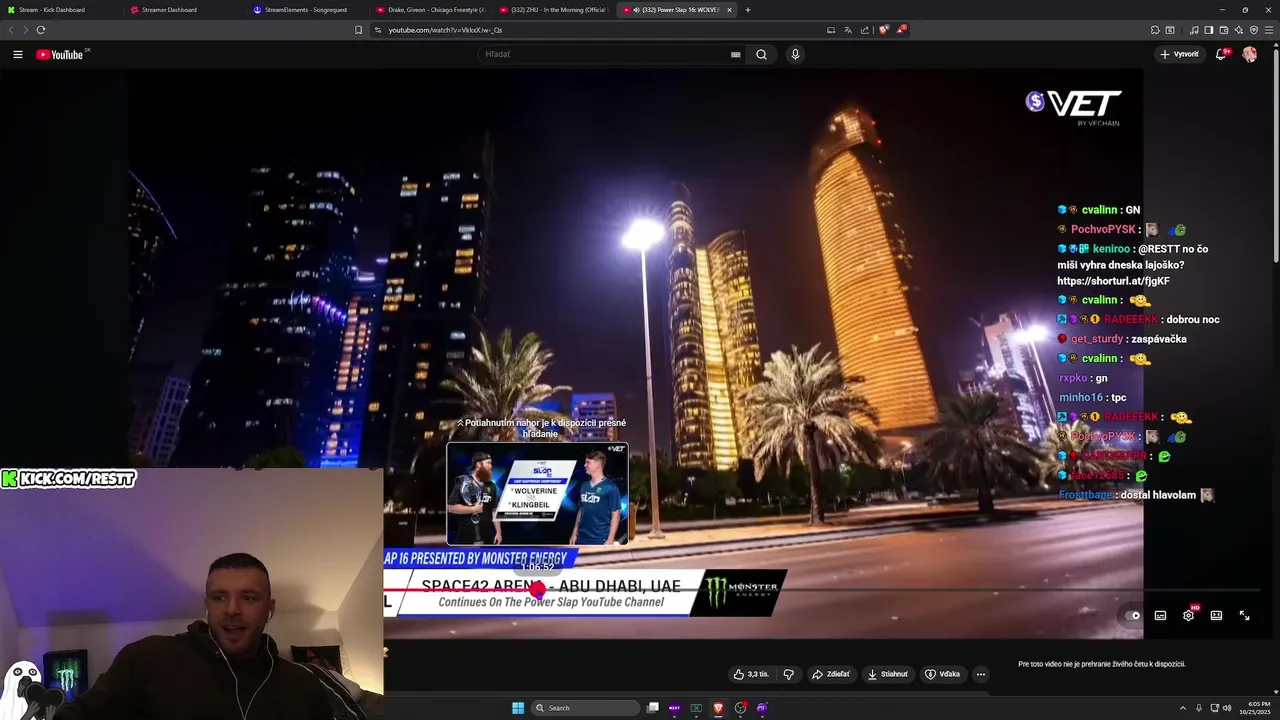Viewport: 1280px width, 720px height.
Task: Open the music note toolbar icon
Action: [x=1194, y=30]
